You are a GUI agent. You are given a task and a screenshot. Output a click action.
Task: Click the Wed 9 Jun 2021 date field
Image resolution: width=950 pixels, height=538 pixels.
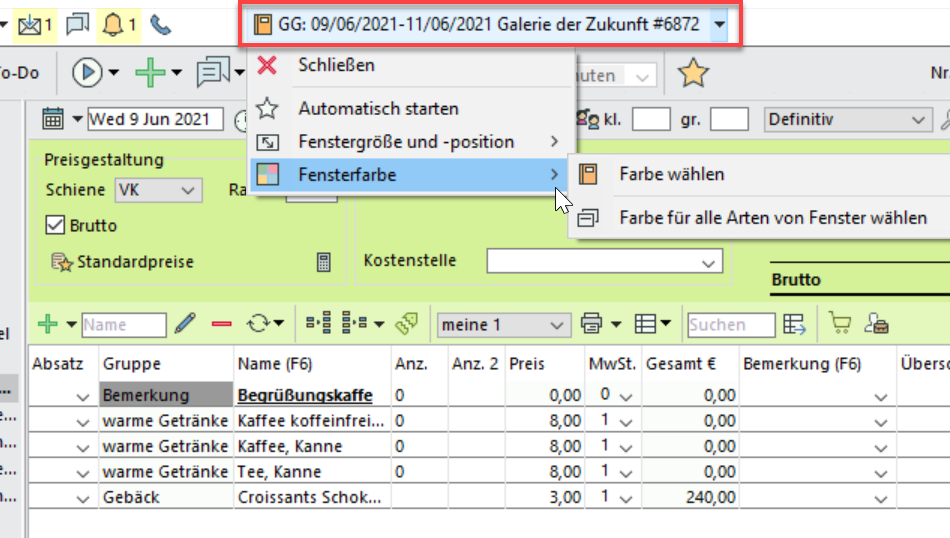(154, 120)
